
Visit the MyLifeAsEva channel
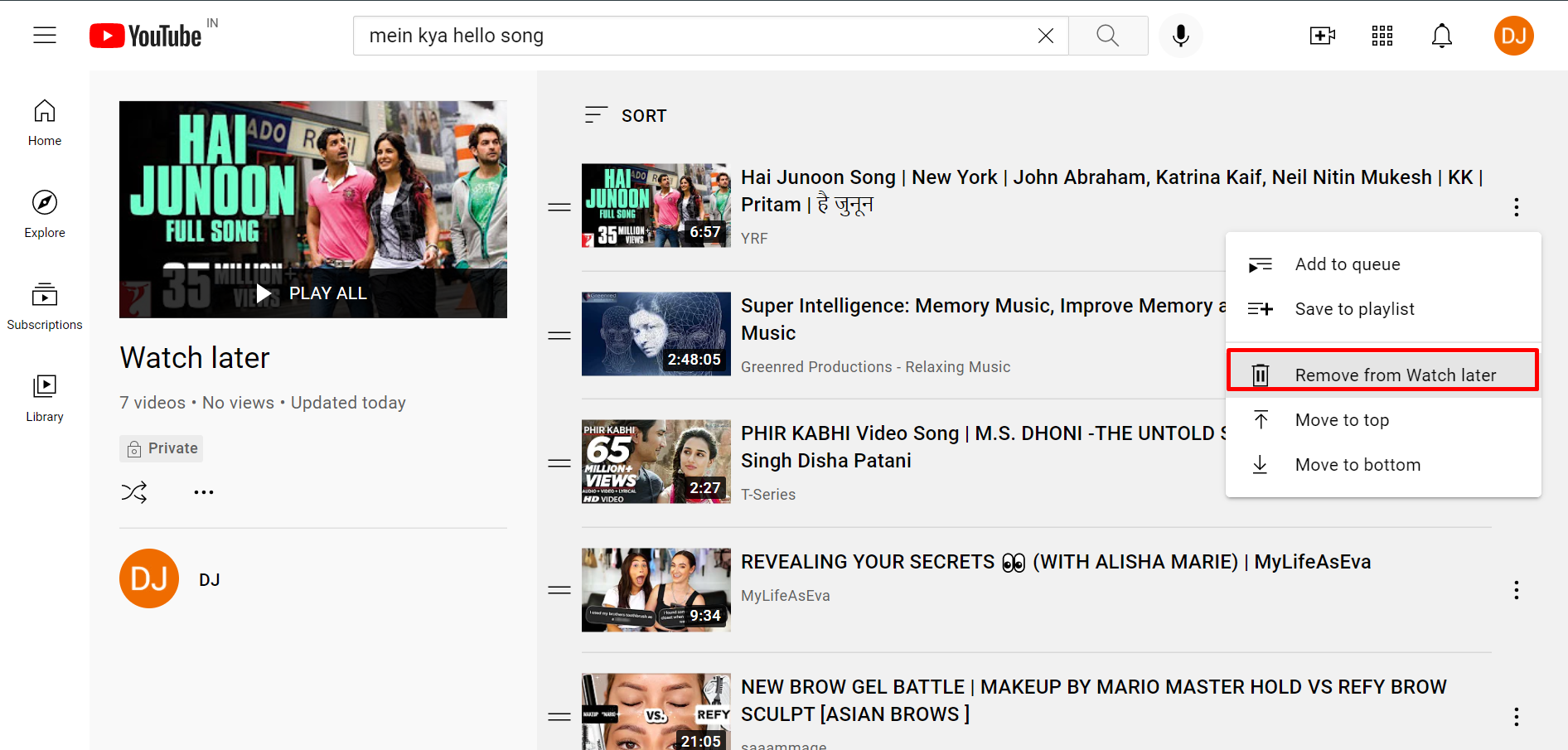tap(785, 596)
